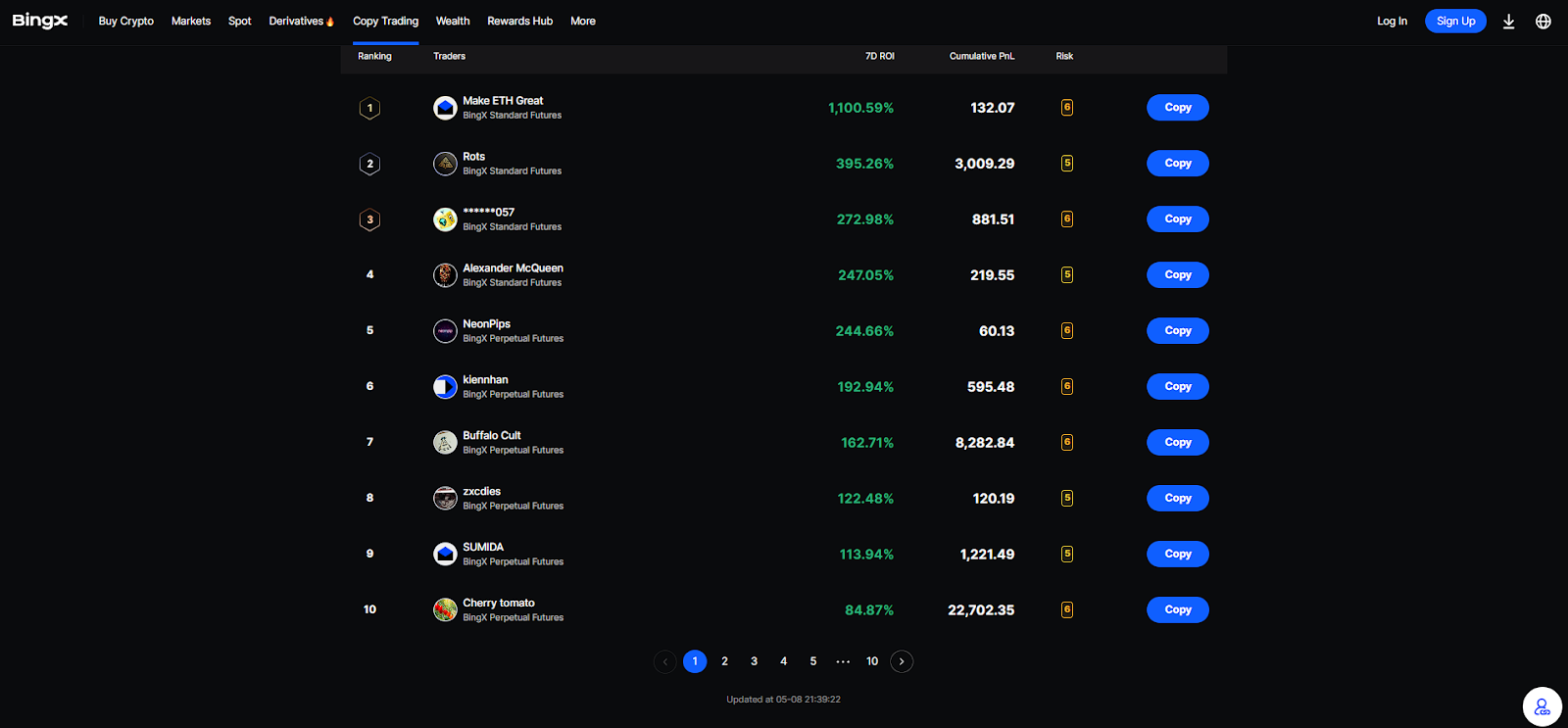The image size is (1568, 728).
Task: Click risk level badge for SUMIDA
Action: (1067, 555)
